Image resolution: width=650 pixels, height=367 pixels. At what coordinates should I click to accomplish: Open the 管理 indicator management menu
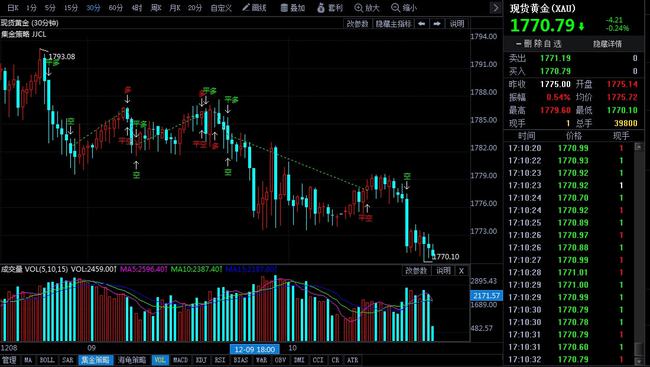click(x=9, y=360)
